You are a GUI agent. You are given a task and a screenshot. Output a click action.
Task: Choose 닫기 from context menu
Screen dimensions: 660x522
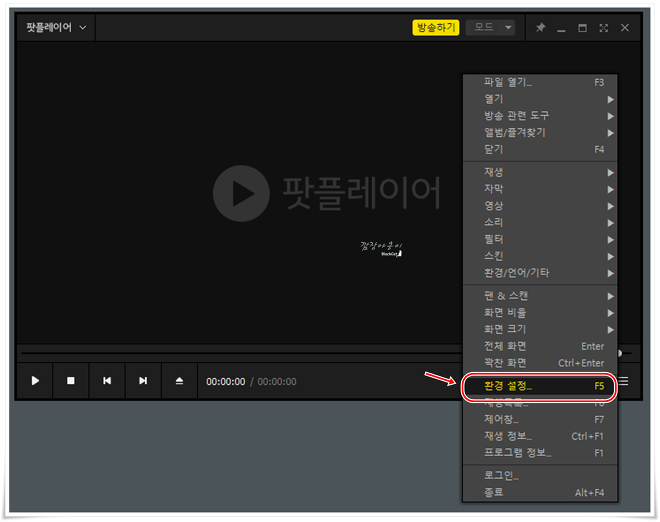540,149
